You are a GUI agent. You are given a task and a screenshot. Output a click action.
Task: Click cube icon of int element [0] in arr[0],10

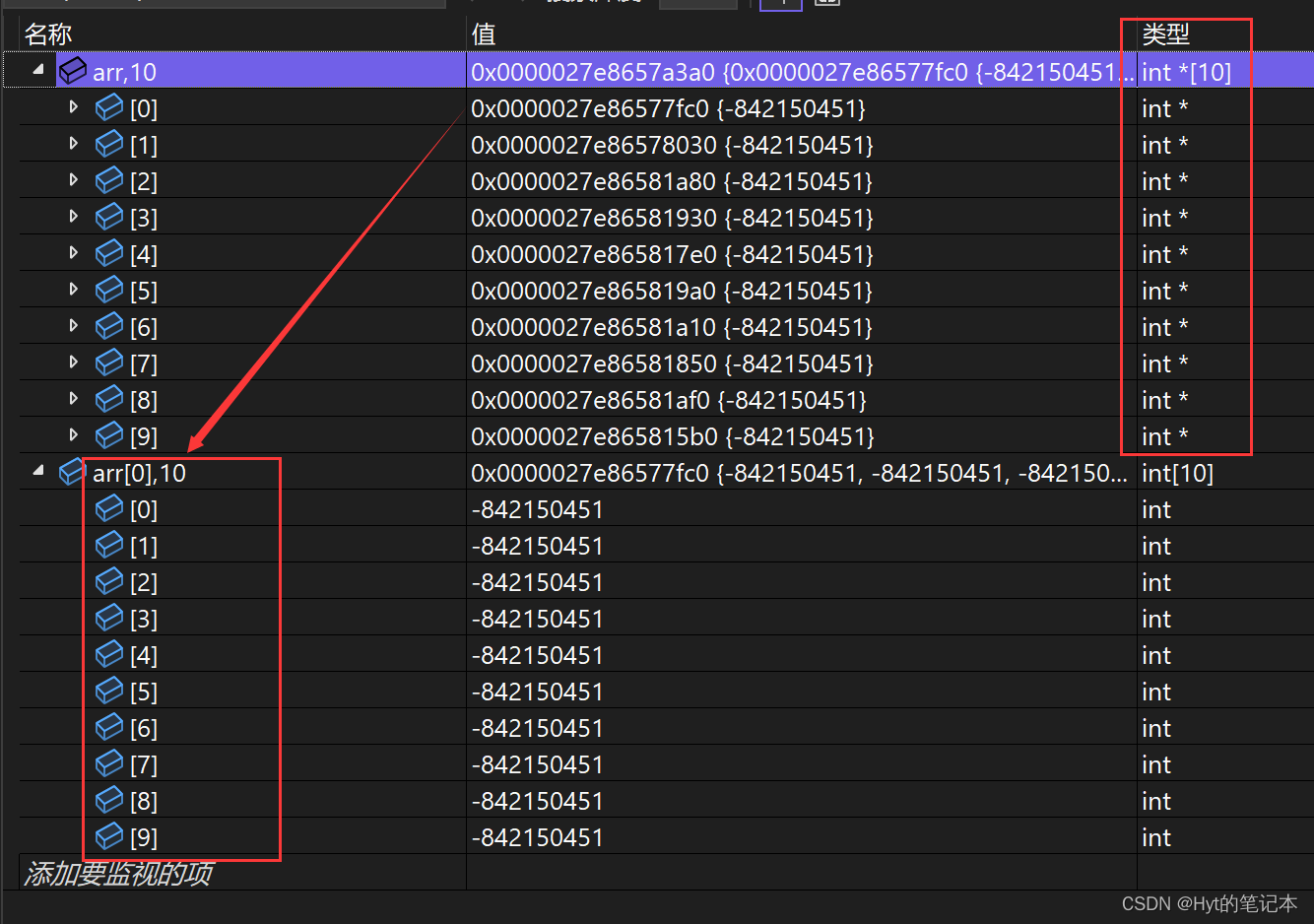(109, 507)
